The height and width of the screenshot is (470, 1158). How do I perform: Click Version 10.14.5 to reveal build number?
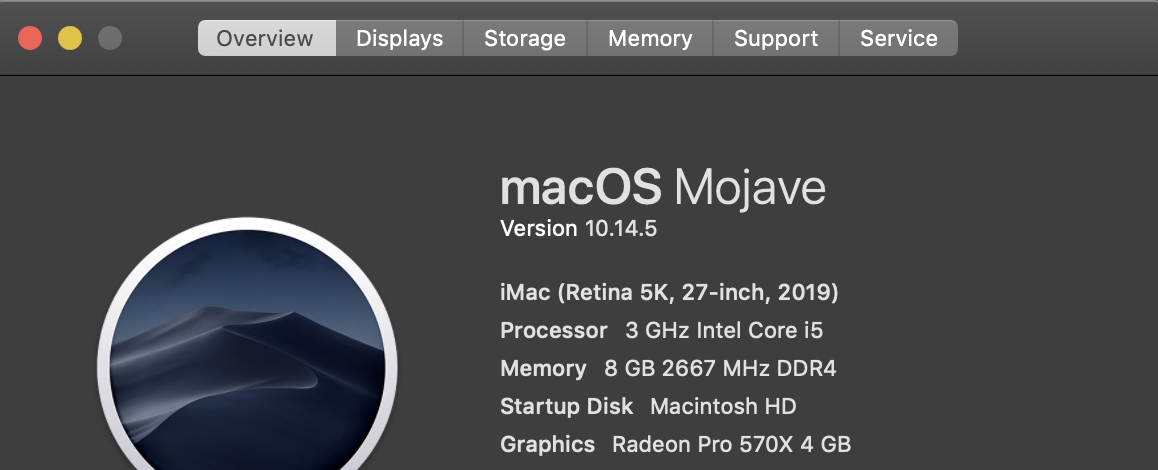point(578,229)
